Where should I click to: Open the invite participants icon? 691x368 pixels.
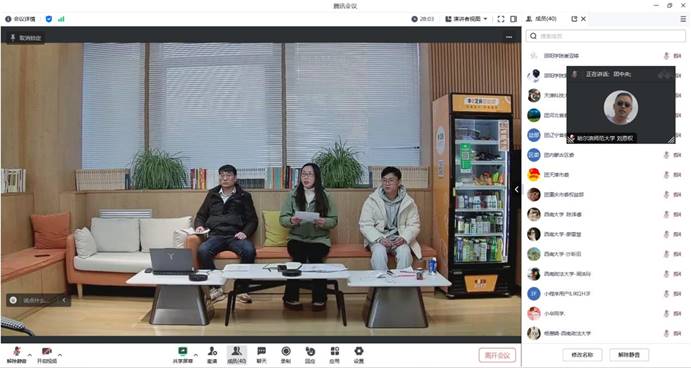click(212, 355)
